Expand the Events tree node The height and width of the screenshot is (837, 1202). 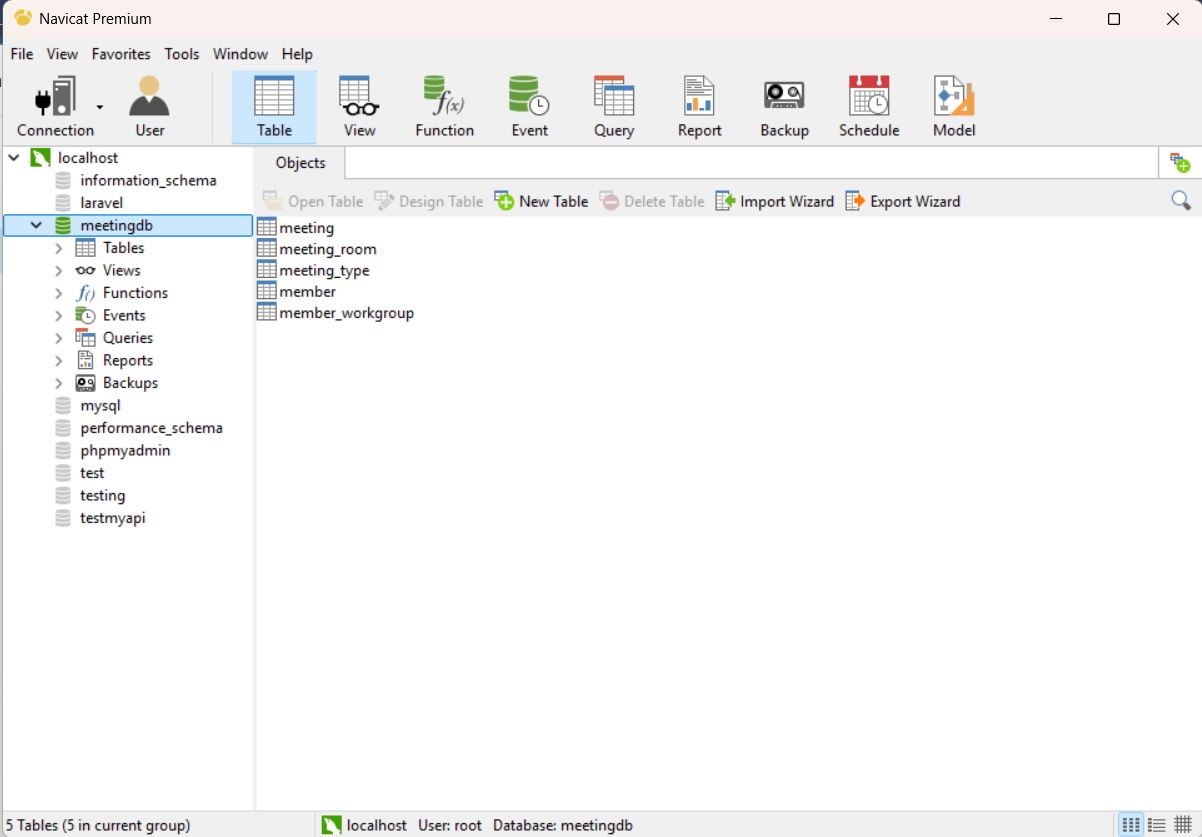click(59, 315)
